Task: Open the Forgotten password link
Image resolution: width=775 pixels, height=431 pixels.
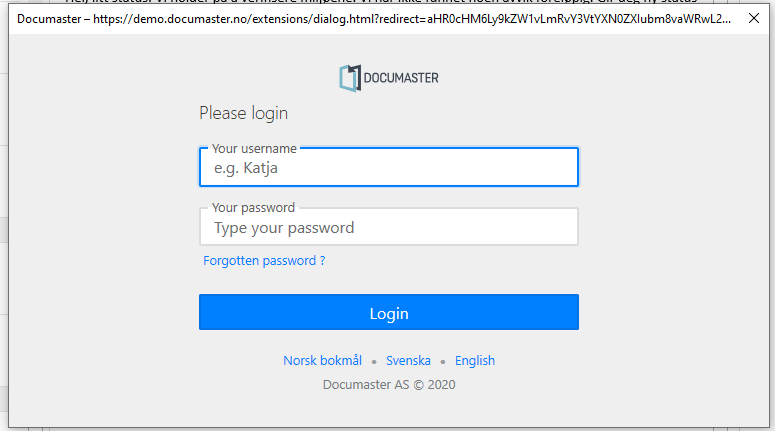Action: tap(264, 261)
